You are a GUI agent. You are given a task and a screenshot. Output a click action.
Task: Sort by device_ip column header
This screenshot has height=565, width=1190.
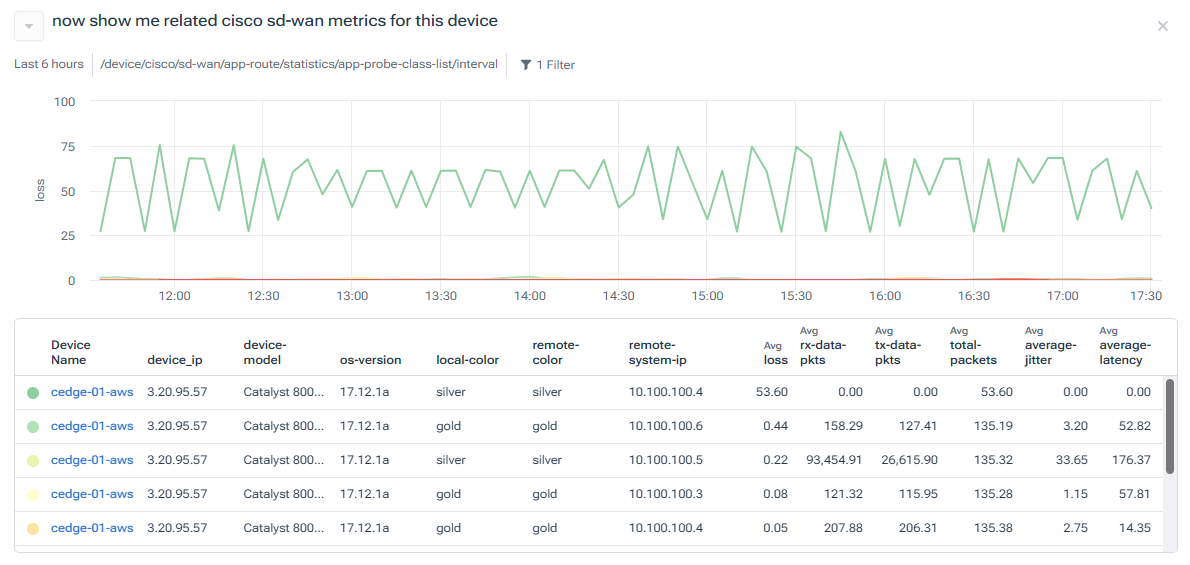pyautogui.click(x=175, y=360)
